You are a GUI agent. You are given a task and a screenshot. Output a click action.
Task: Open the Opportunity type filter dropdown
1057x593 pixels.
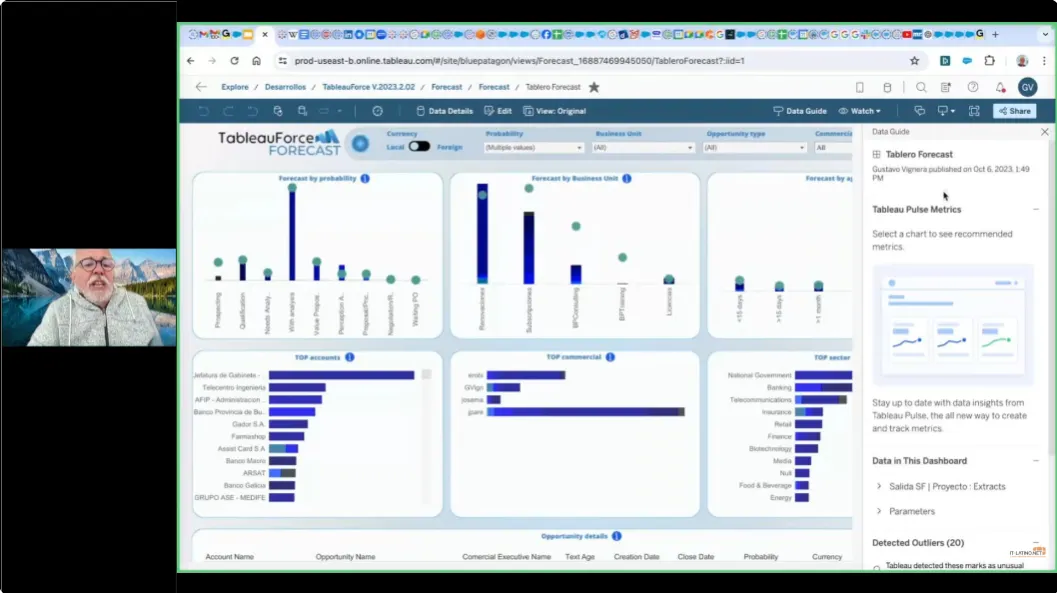754,148
